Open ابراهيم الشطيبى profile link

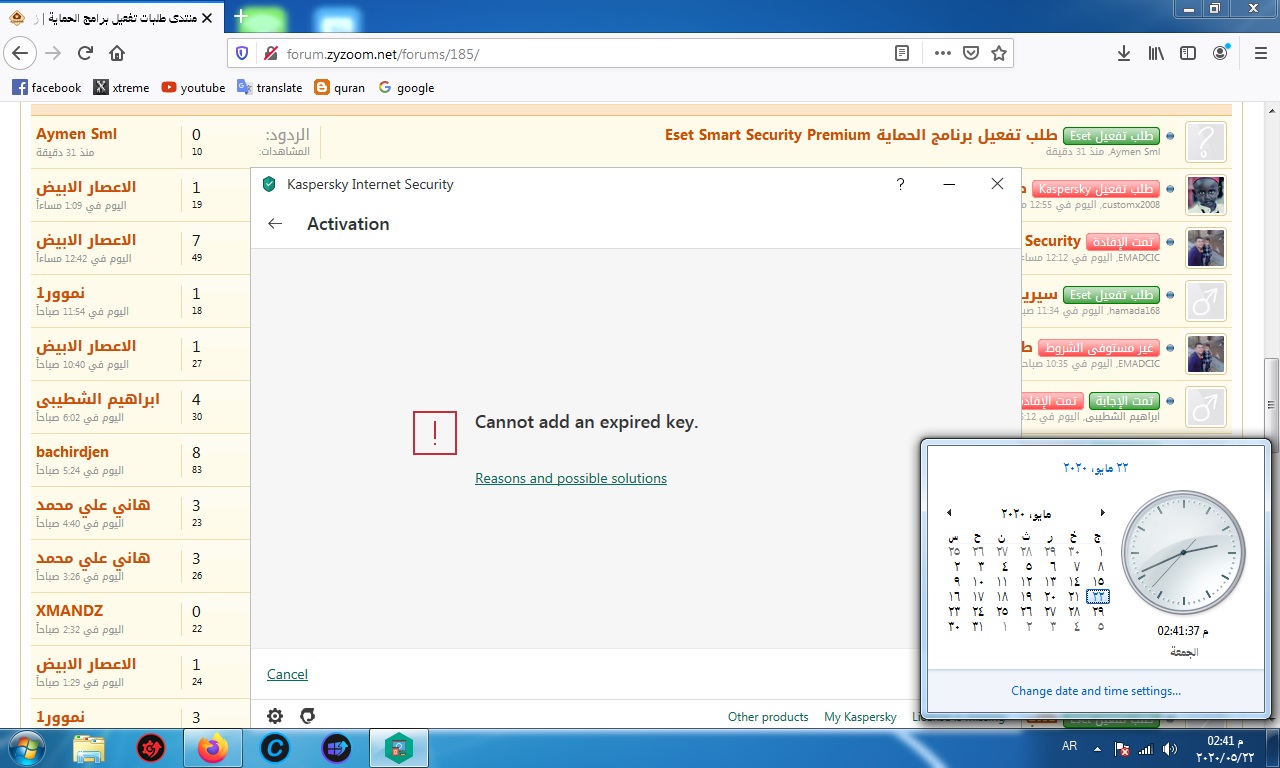[x=97, y=399]
